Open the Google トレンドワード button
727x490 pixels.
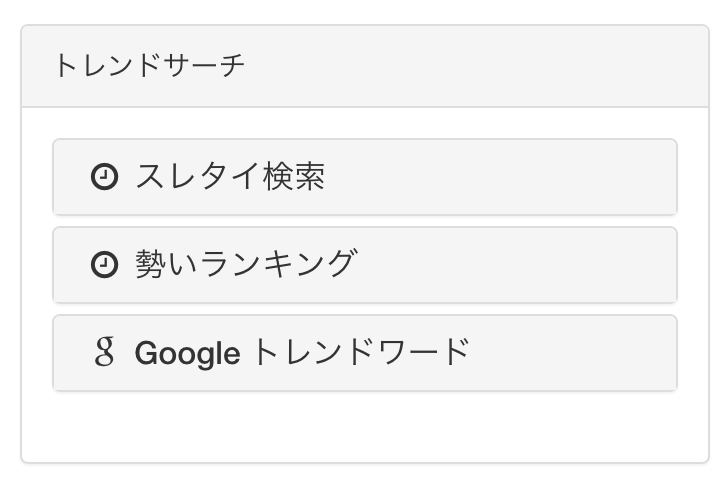click(365, 353)
